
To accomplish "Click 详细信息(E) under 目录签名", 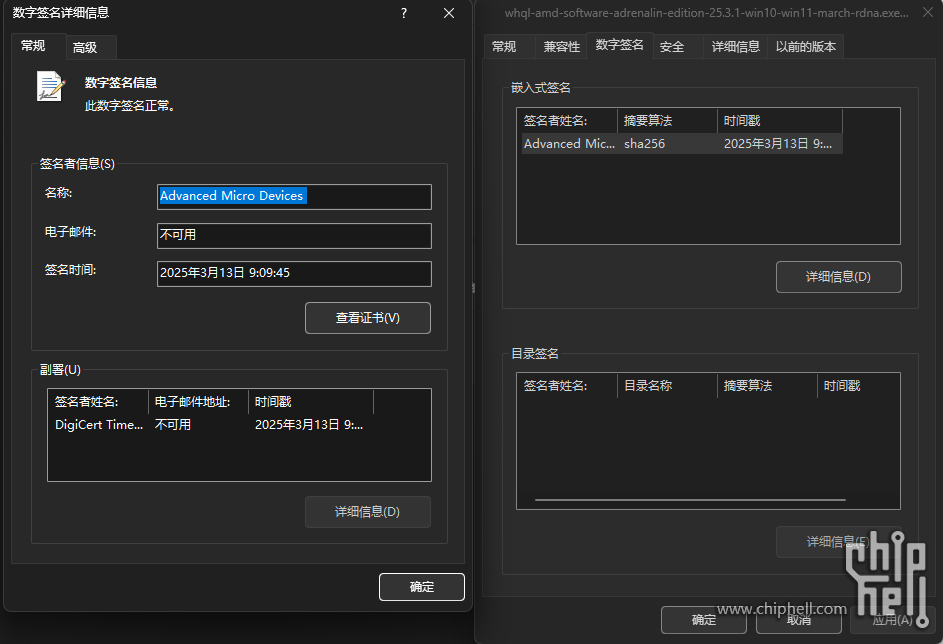I will [838, 542].
